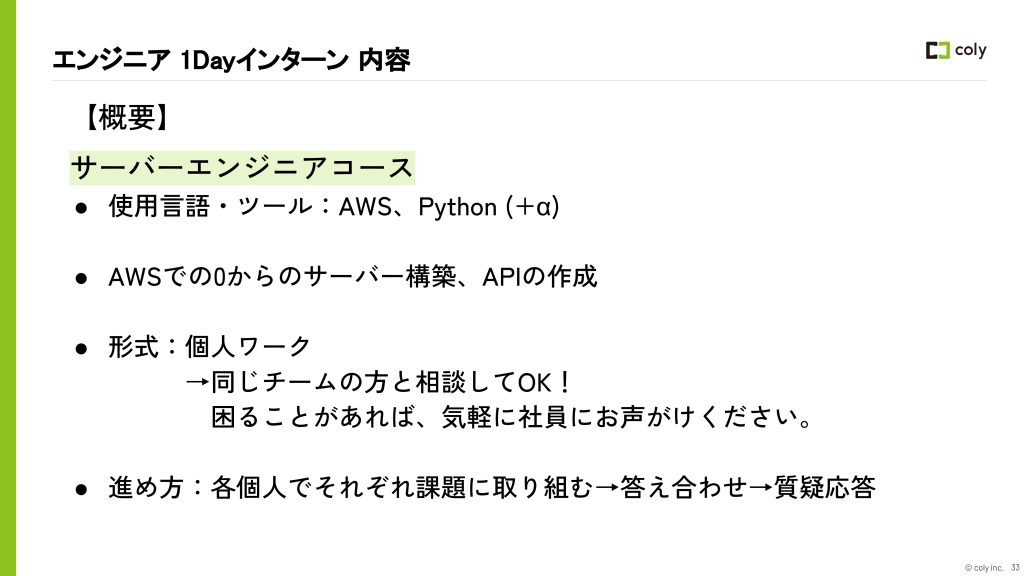Click the bullet before "形式:個人ワーク"
The width and height of the screenshot is (1024, 576).
coord(81,348)
